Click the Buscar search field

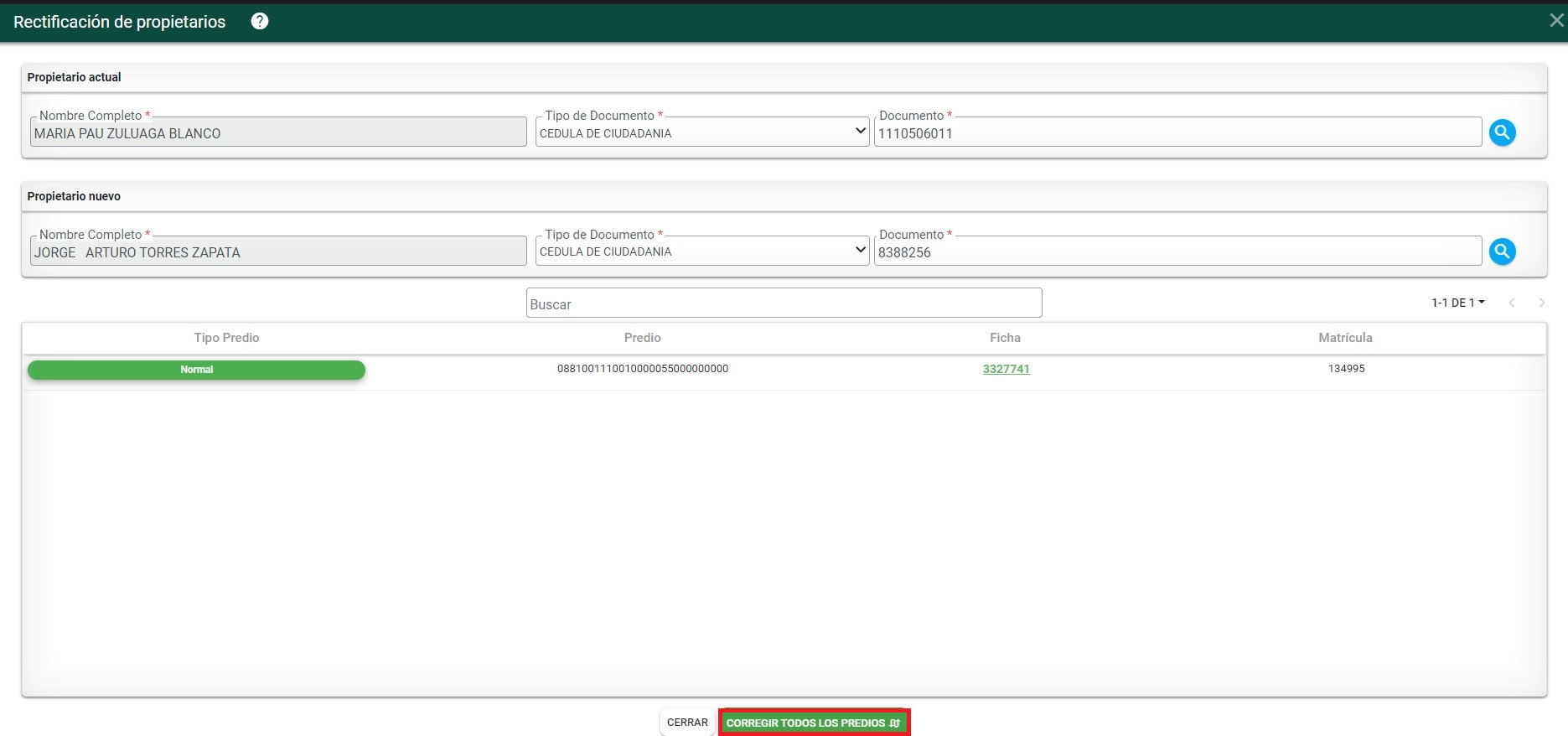click(784, 303)
